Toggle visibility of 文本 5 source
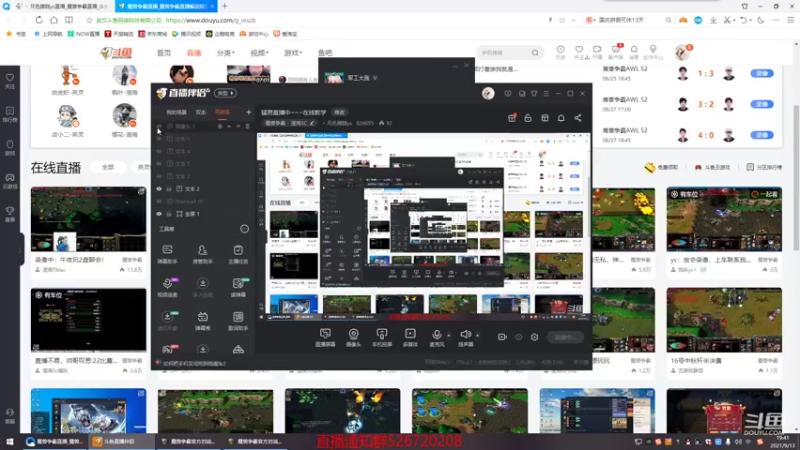This screenshot has height=450, width=800. coord(159,164)
